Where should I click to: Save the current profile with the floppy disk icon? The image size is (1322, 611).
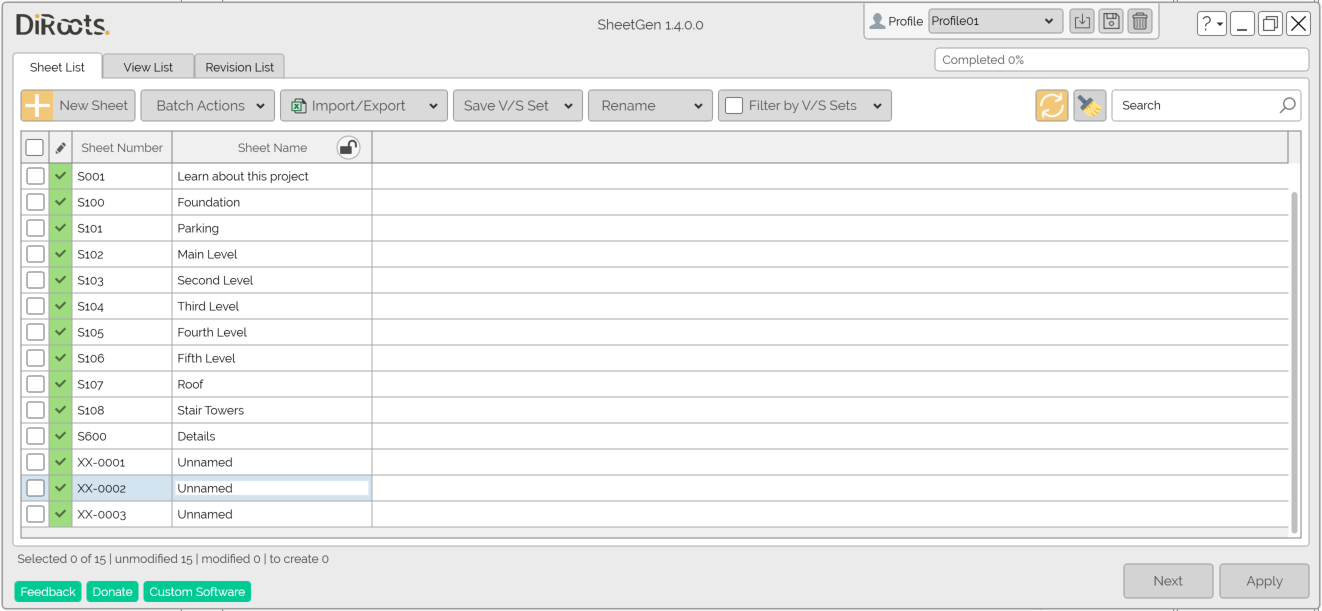click(x=1110, y=20)
